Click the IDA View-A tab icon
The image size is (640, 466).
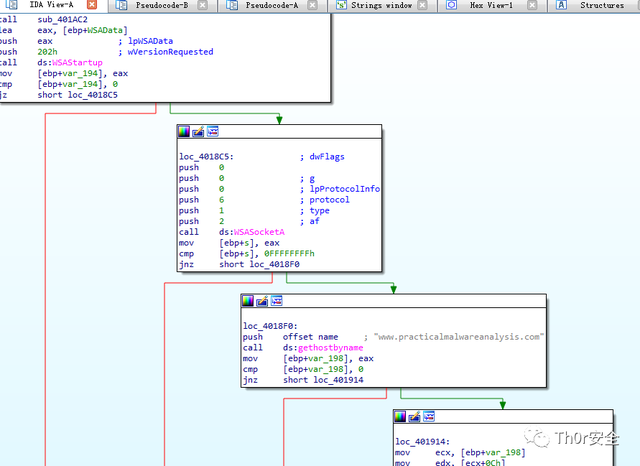[11, 5]
